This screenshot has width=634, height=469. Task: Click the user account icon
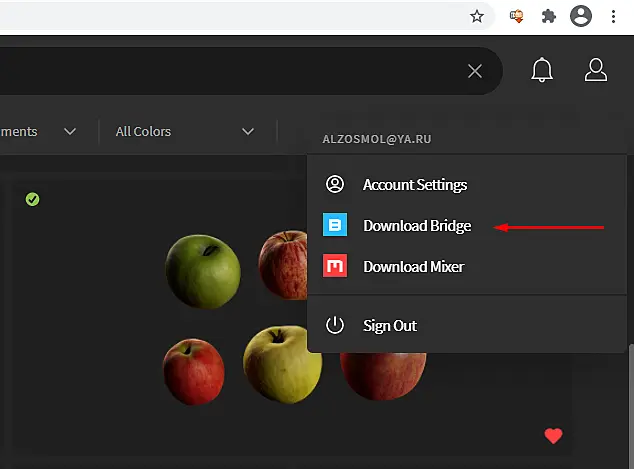pyautogui.click(x=596, y=70)
